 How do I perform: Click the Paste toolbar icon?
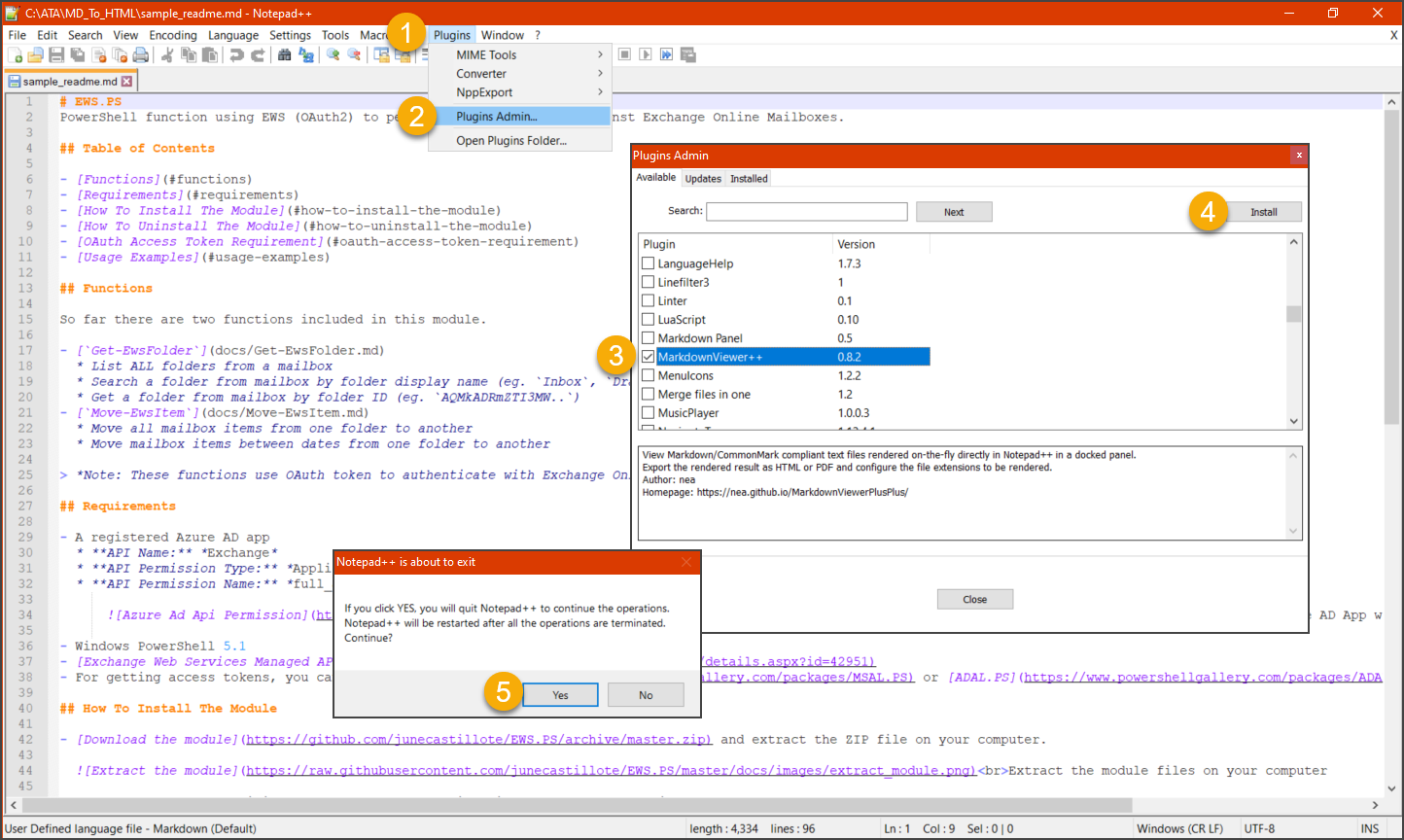point(209,54)
